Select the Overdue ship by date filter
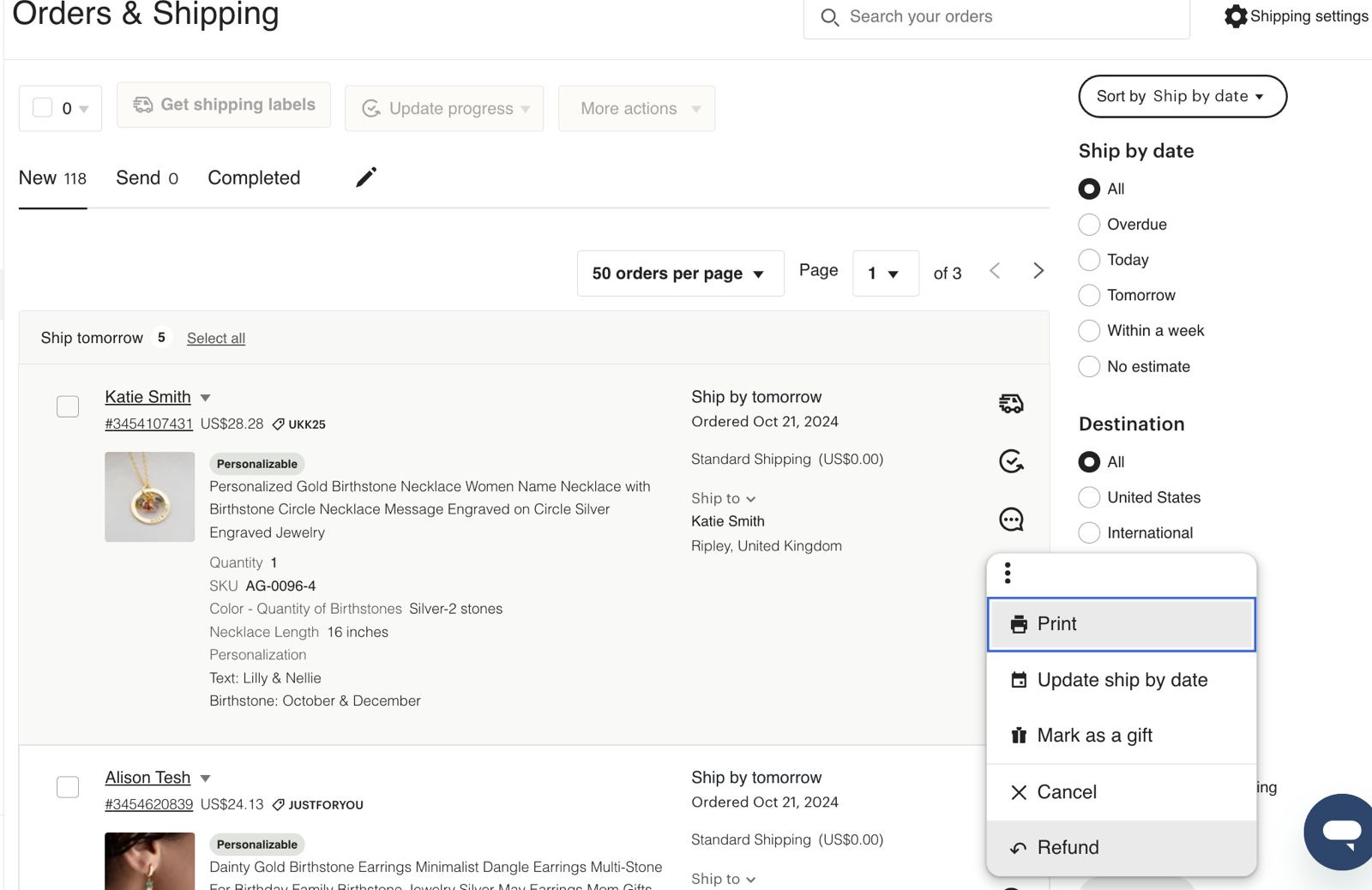Image resolution: width=1372 pixels, height=890 pixels. [x=1089, y=225]
